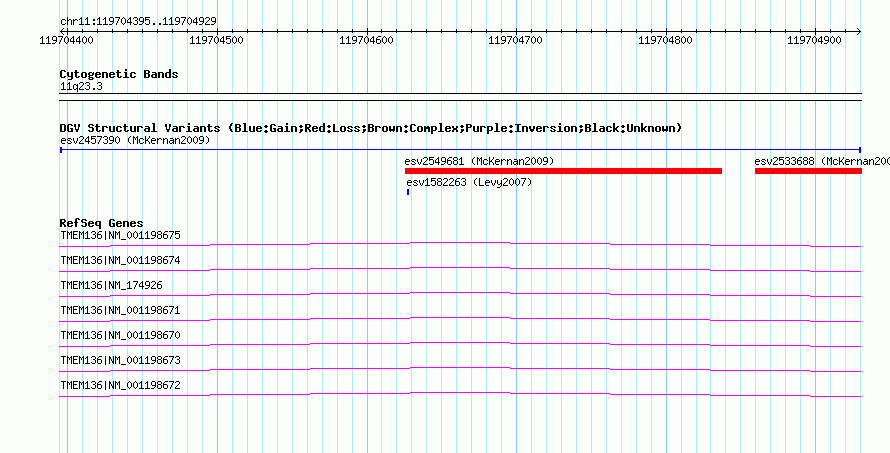Click the right arrowhead of the coordinate ruler

859,31
